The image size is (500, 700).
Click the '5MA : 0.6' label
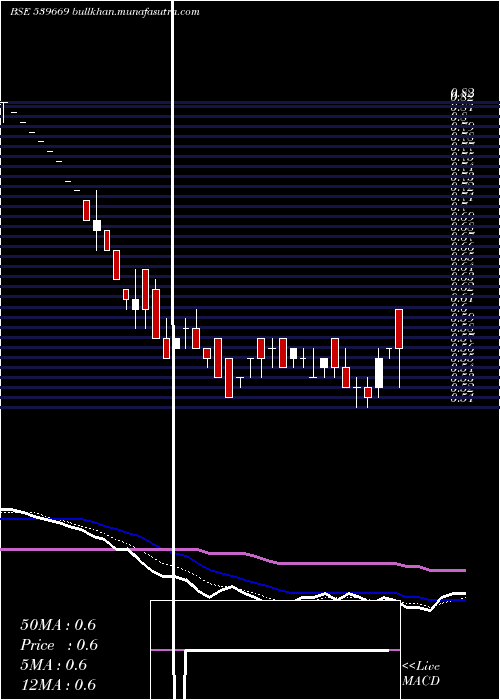[54, 665]
